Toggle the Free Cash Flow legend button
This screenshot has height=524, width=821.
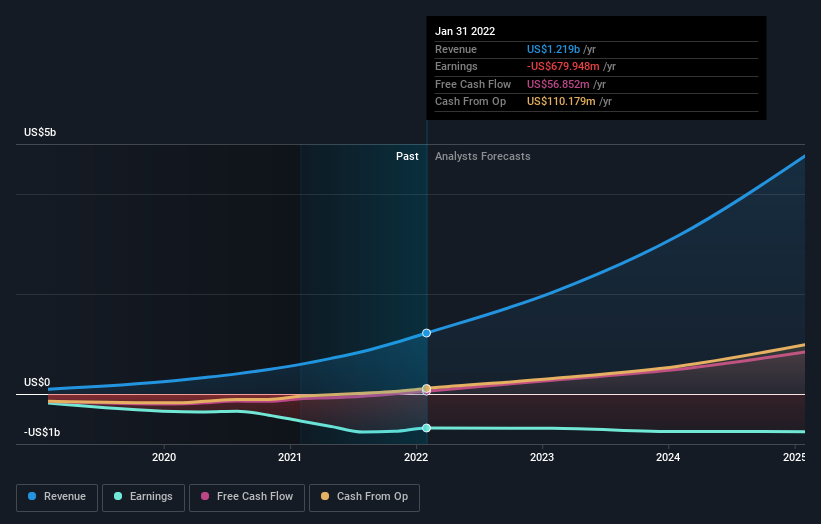tap(247, 497)
